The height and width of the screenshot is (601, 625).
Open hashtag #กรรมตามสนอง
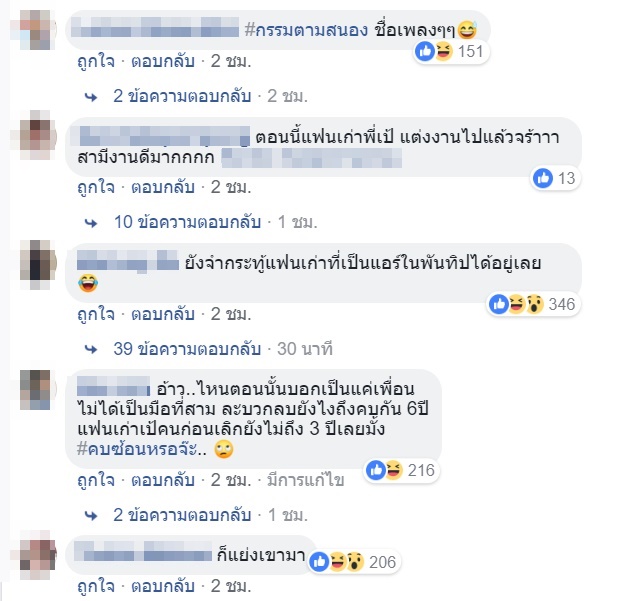[x=306, y=30]
